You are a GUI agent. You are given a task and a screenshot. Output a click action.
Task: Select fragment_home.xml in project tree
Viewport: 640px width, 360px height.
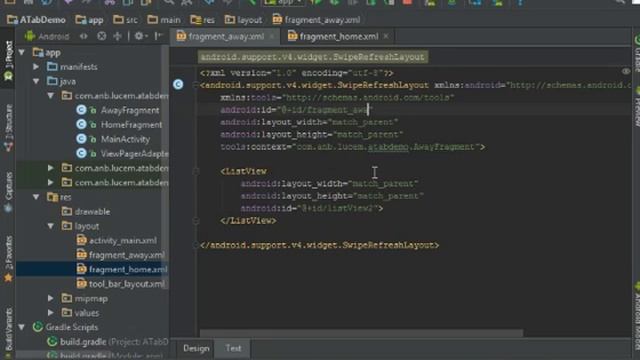[x=128, y=269]
